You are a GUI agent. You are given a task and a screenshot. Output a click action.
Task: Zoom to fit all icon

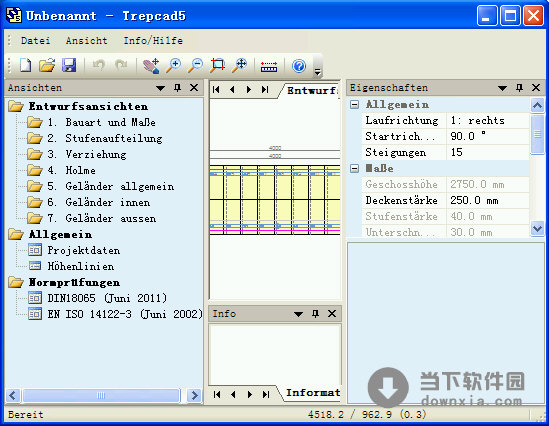(x=239, y=65)
